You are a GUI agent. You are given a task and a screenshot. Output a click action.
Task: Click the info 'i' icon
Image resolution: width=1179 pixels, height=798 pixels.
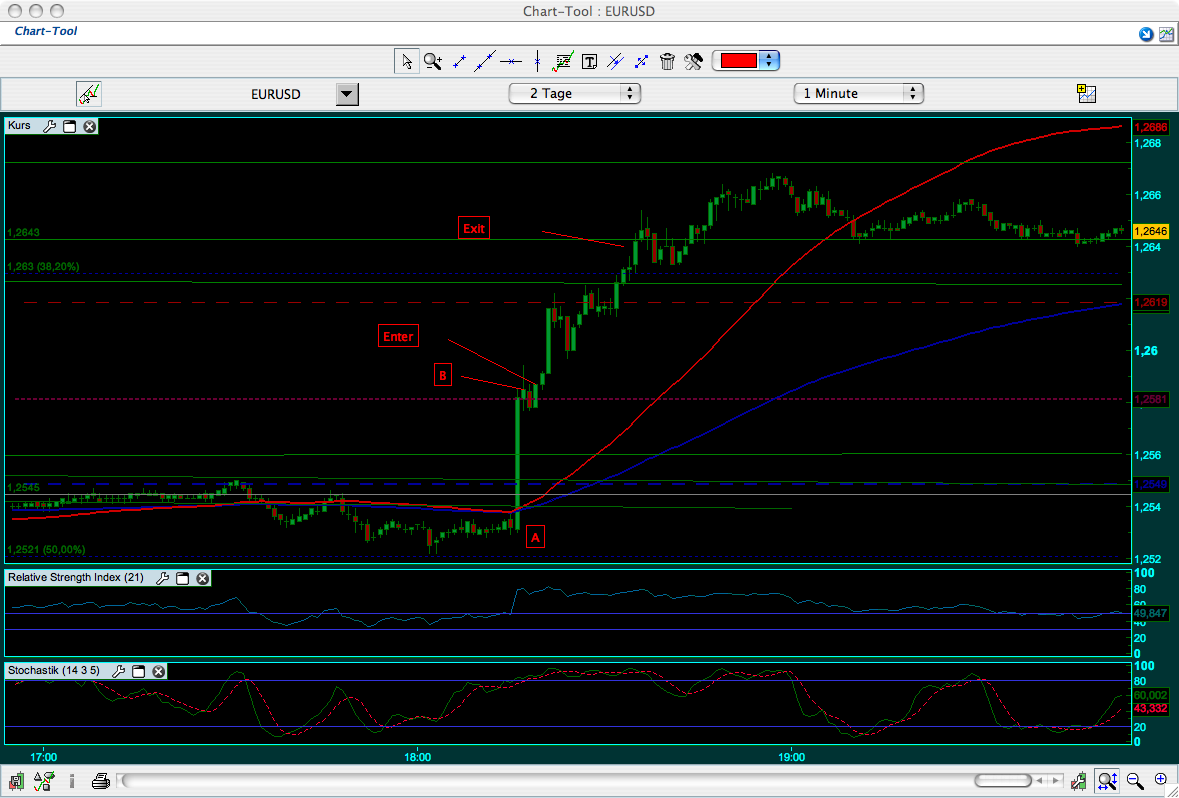tap(72, 781)
